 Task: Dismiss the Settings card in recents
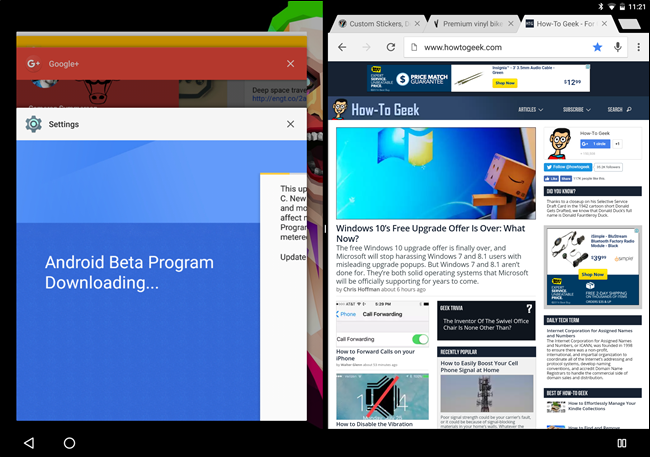tap(291, 124)
